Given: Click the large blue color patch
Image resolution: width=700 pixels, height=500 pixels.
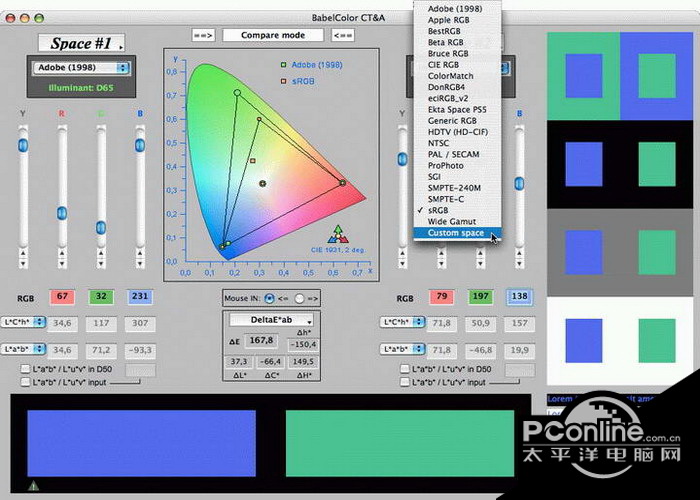Looking at the screenshot, I should pyautogui.click(x=142, y=443).
